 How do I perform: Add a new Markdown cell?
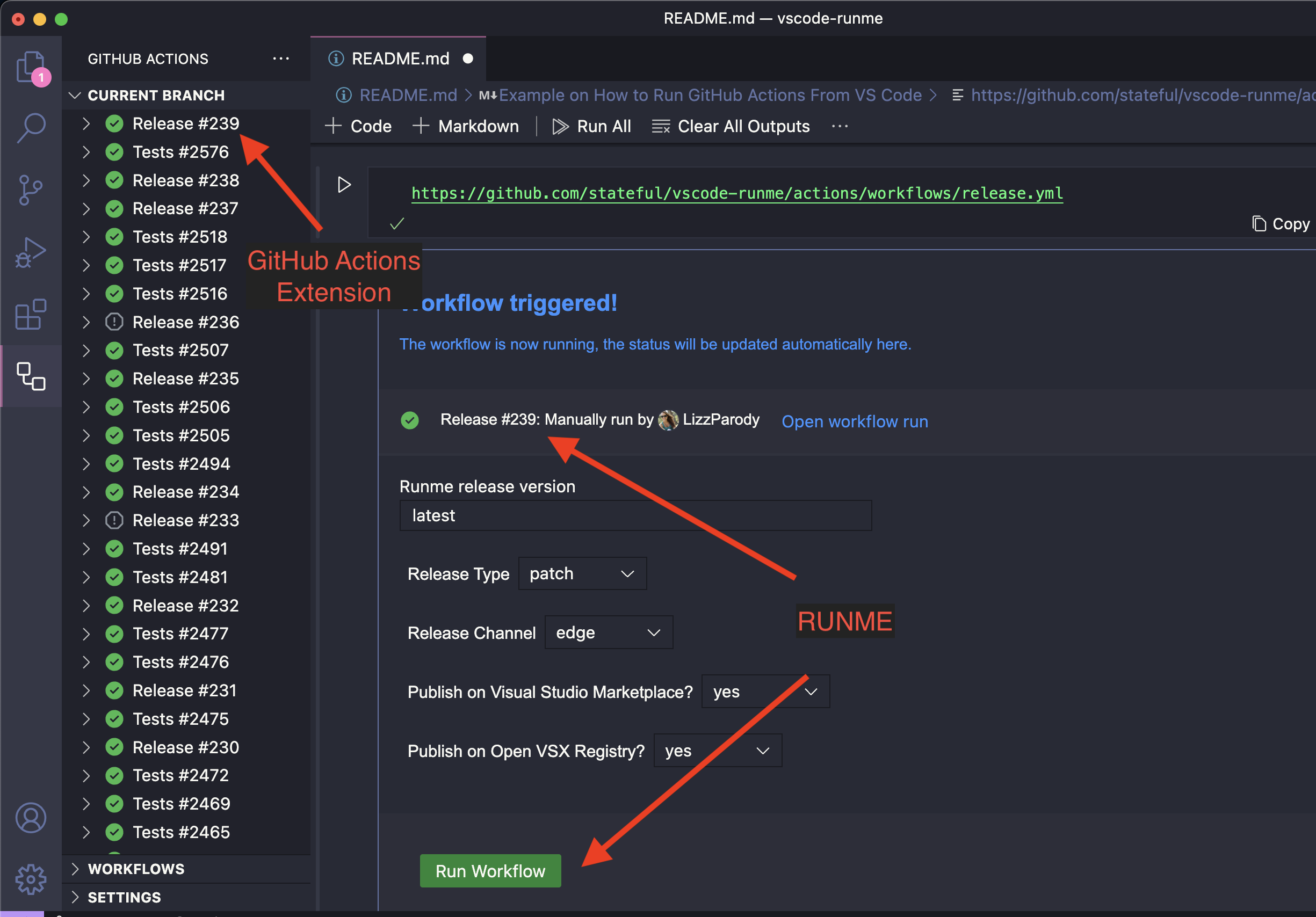(x=465, y=126)
